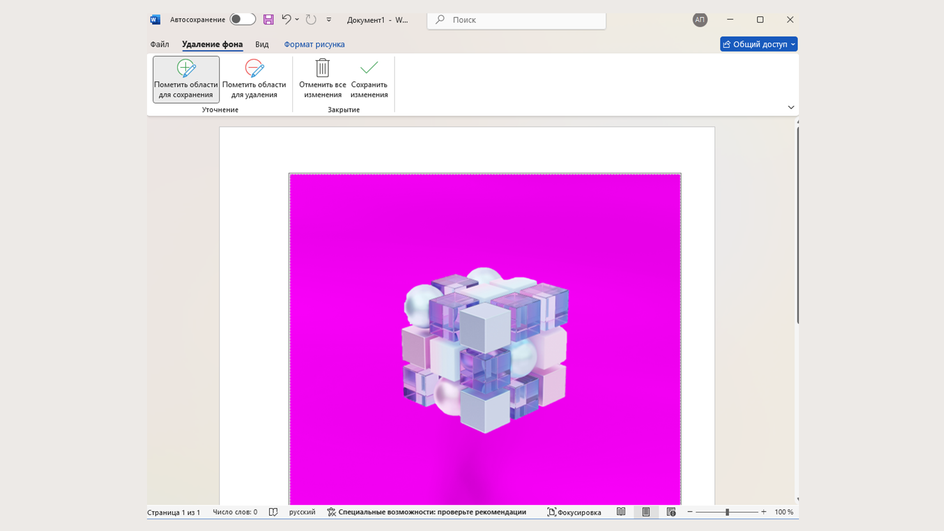Collapse the ribbon with the chevron
Screen dimensions: 944x531
tap(790, 108)
